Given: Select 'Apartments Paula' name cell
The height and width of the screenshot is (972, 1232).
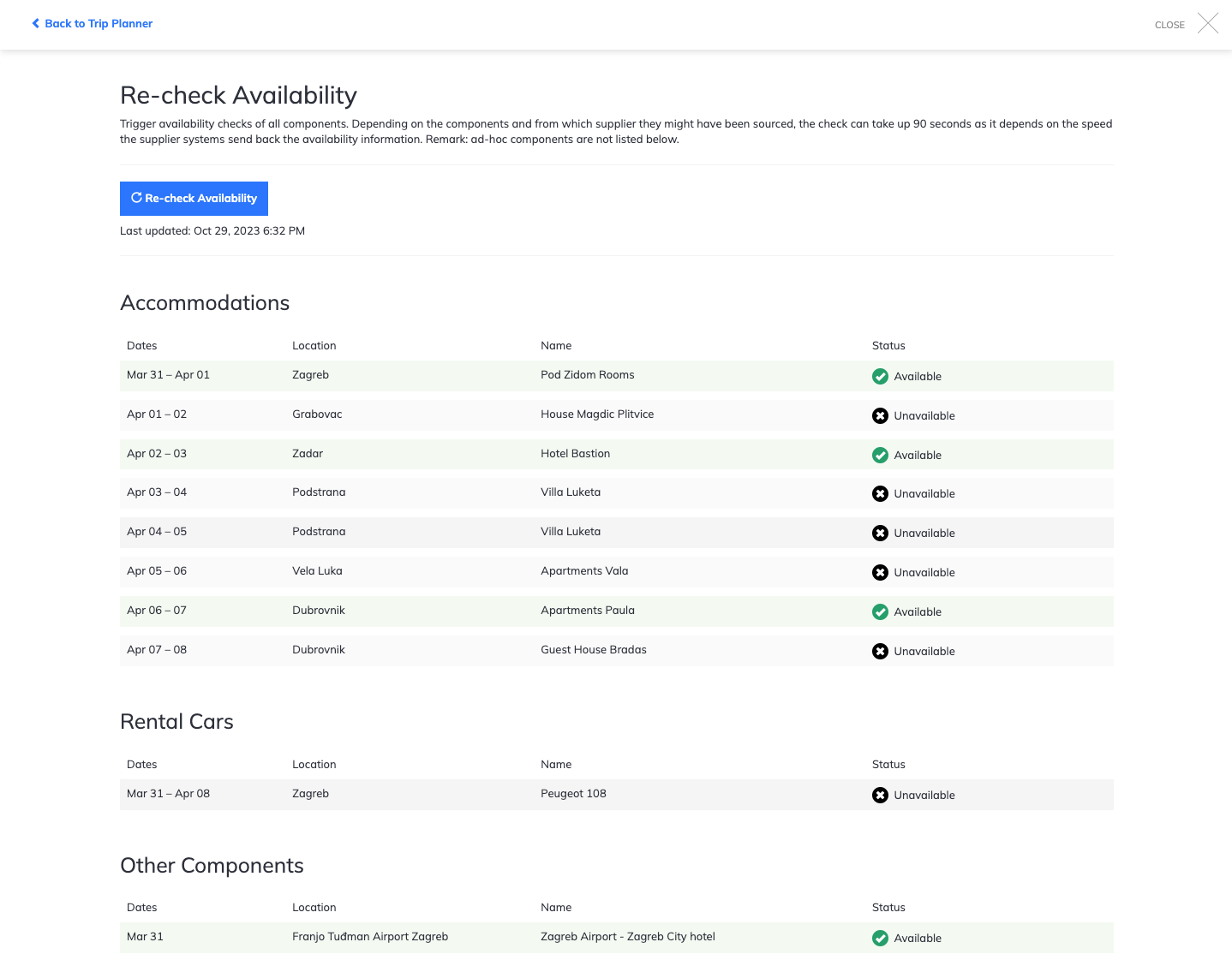Looking at the screenshot, I should [588, 611].
